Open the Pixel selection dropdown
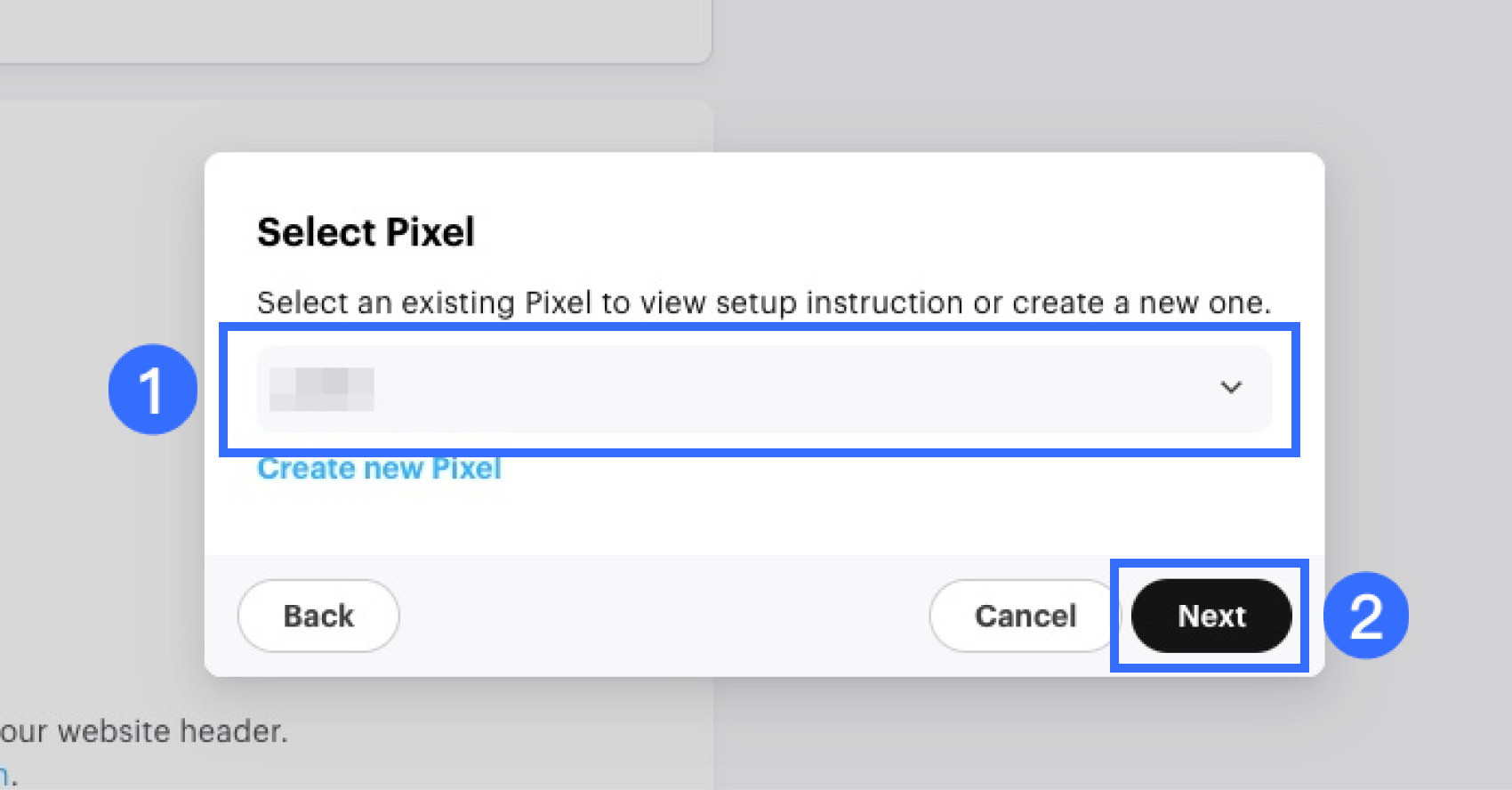1512x790 pixels. pyautogui.click(x=763, y=389)
